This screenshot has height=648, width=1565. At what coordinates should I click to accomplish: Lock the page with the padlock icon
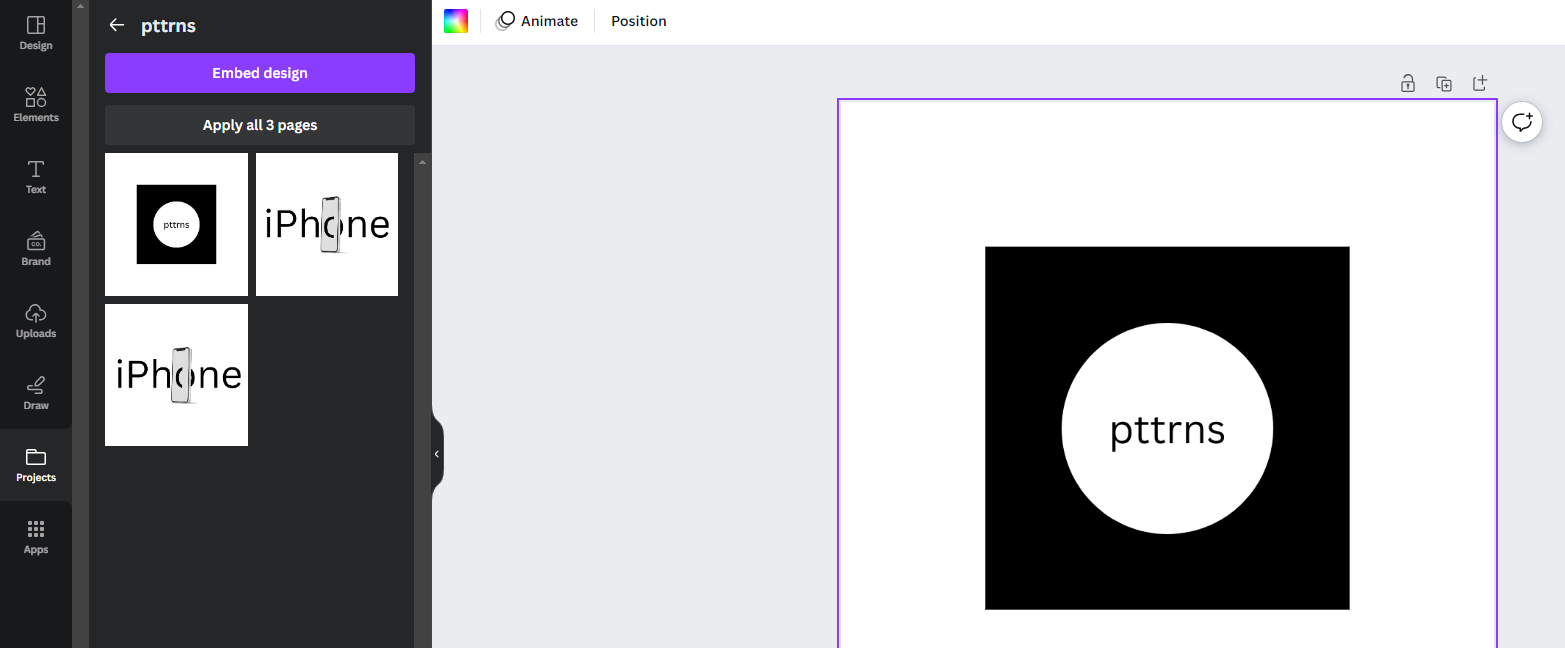(1408, 84)
